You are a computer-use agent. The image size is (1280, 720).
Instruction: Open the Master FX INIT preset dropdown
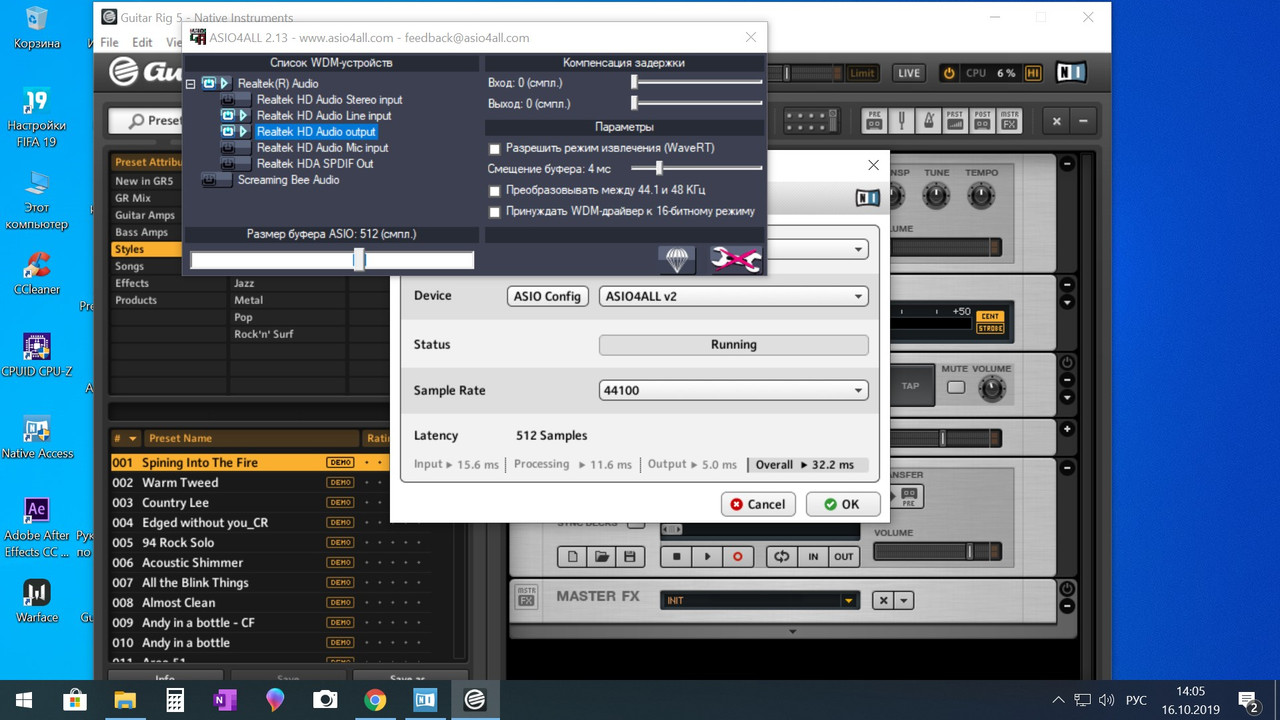point(759,600)
